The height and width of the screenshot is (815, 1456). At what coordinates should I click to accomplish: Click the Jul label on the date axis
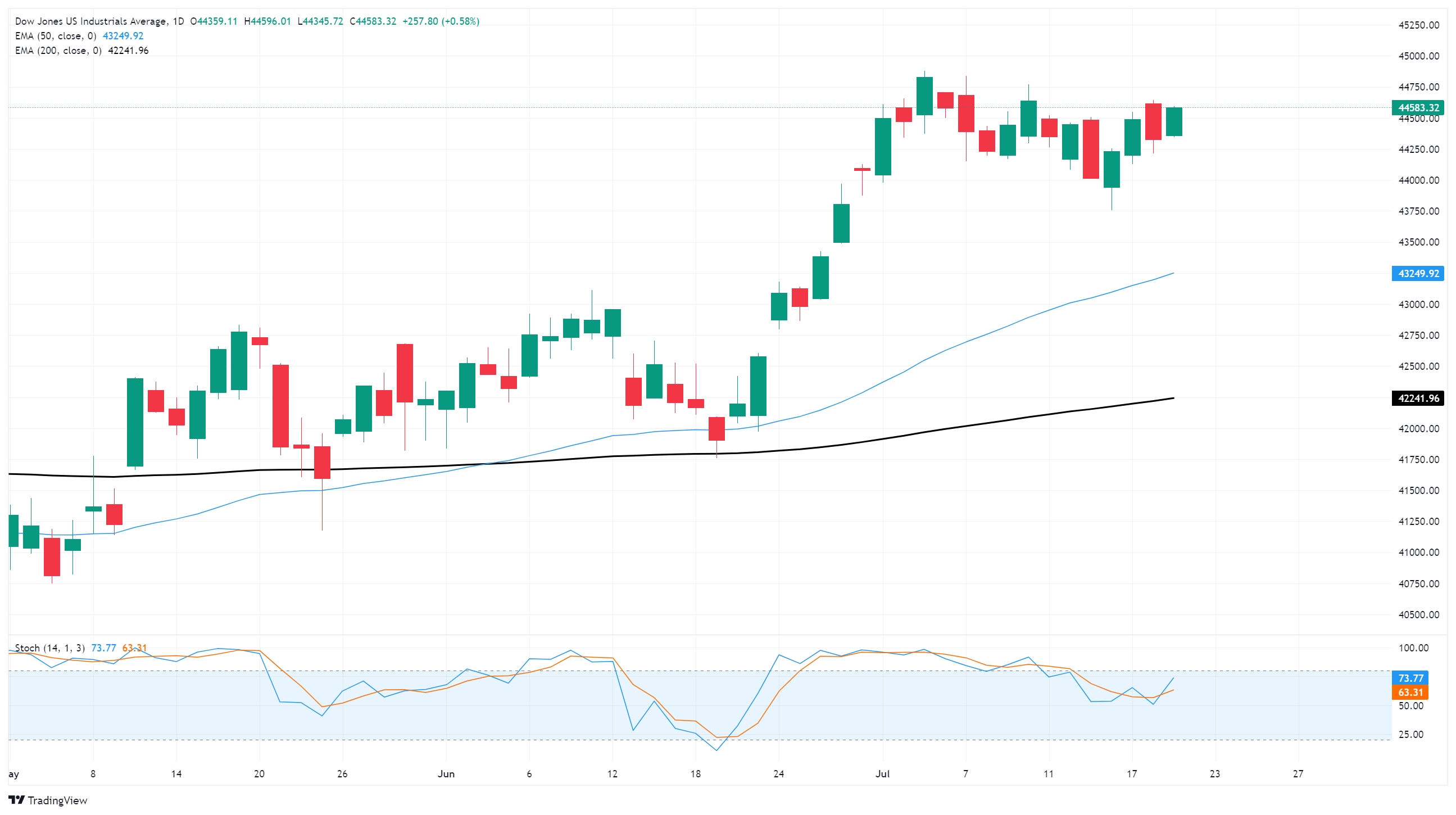coord(882,774)
